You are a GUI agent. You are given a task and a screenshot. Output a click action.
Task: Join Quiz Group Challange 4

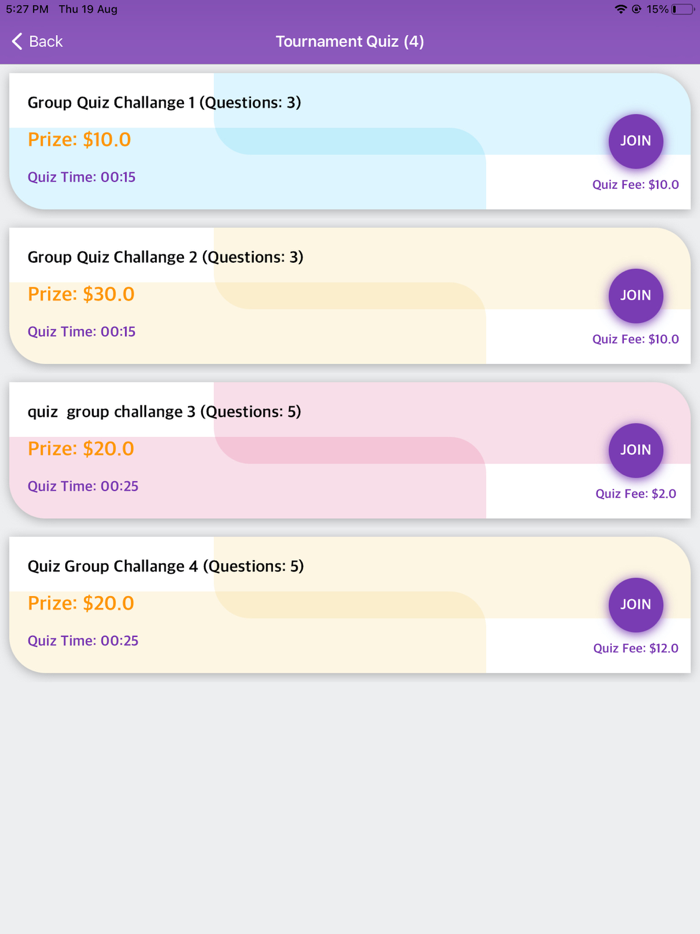(x=636, y=605)
